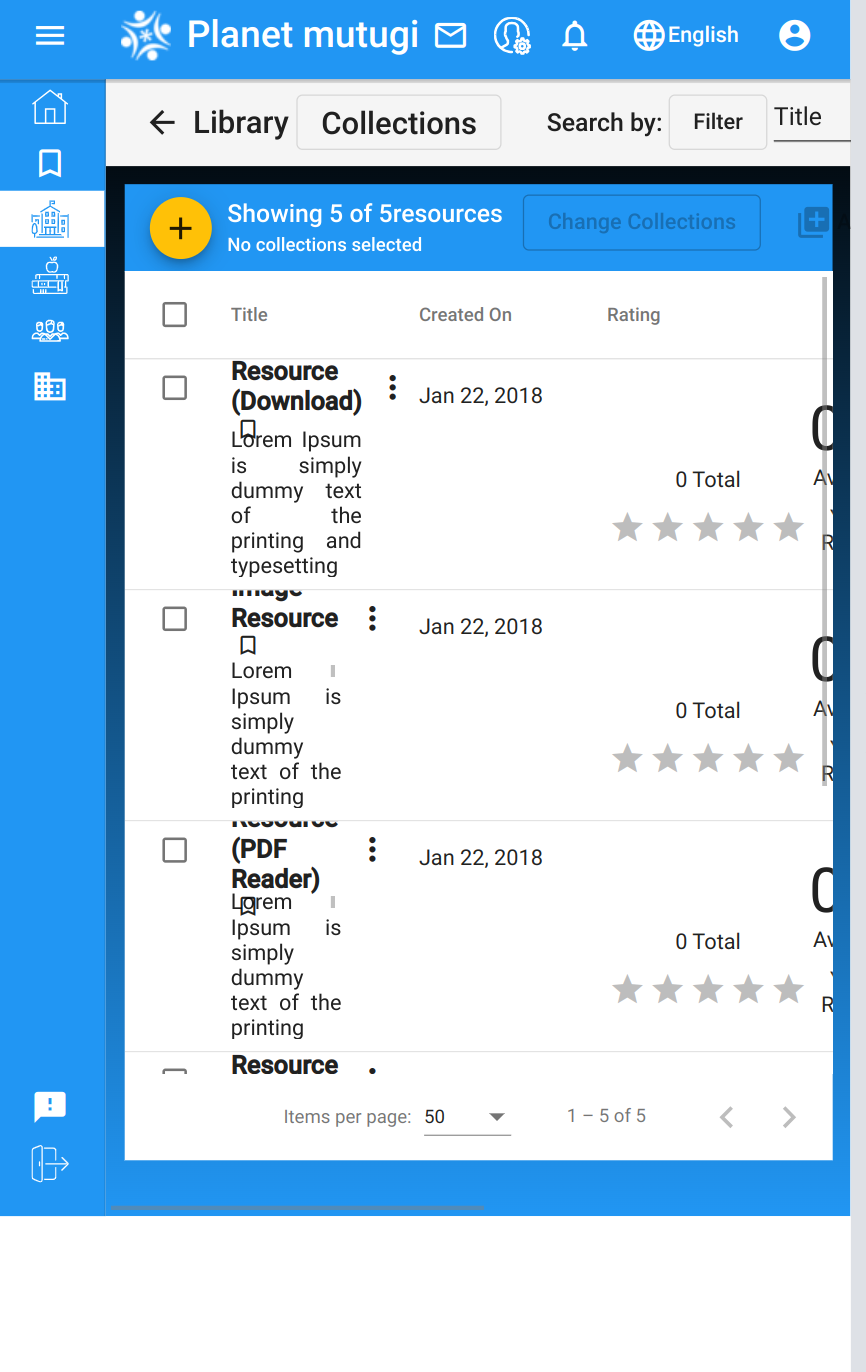The image size is (866, 1372).
Task: Open the hamburger navigation menu
Action: [49, 34]
